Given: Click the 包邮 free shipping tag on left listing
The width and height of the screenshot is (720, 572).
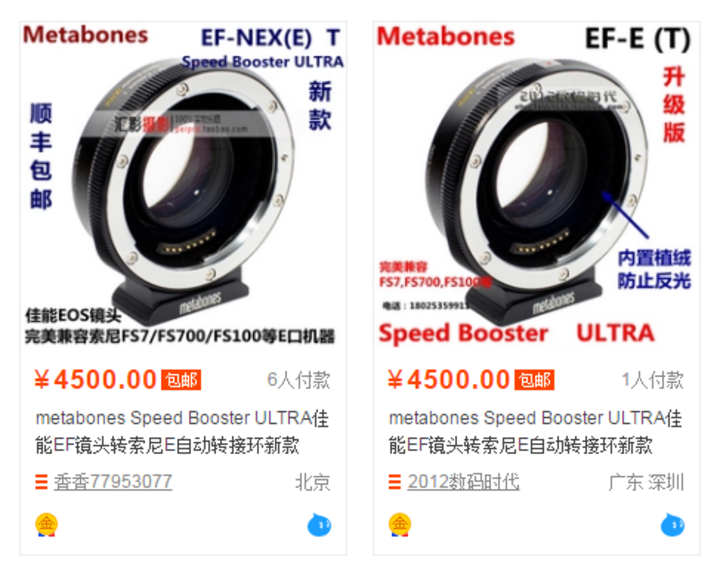Looking at the screenshot, I should pyautogui.click(x=181, y=380).
